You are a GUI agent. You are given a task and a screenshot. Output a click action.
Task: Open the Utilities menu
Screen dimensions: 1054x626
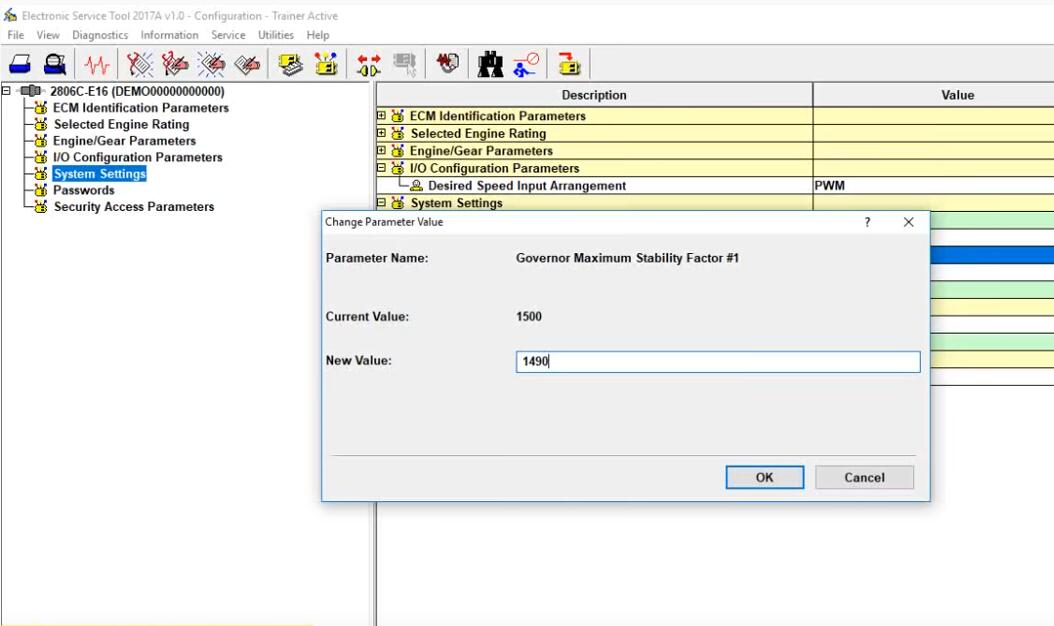pyautogui.click(x=276, y=35)
